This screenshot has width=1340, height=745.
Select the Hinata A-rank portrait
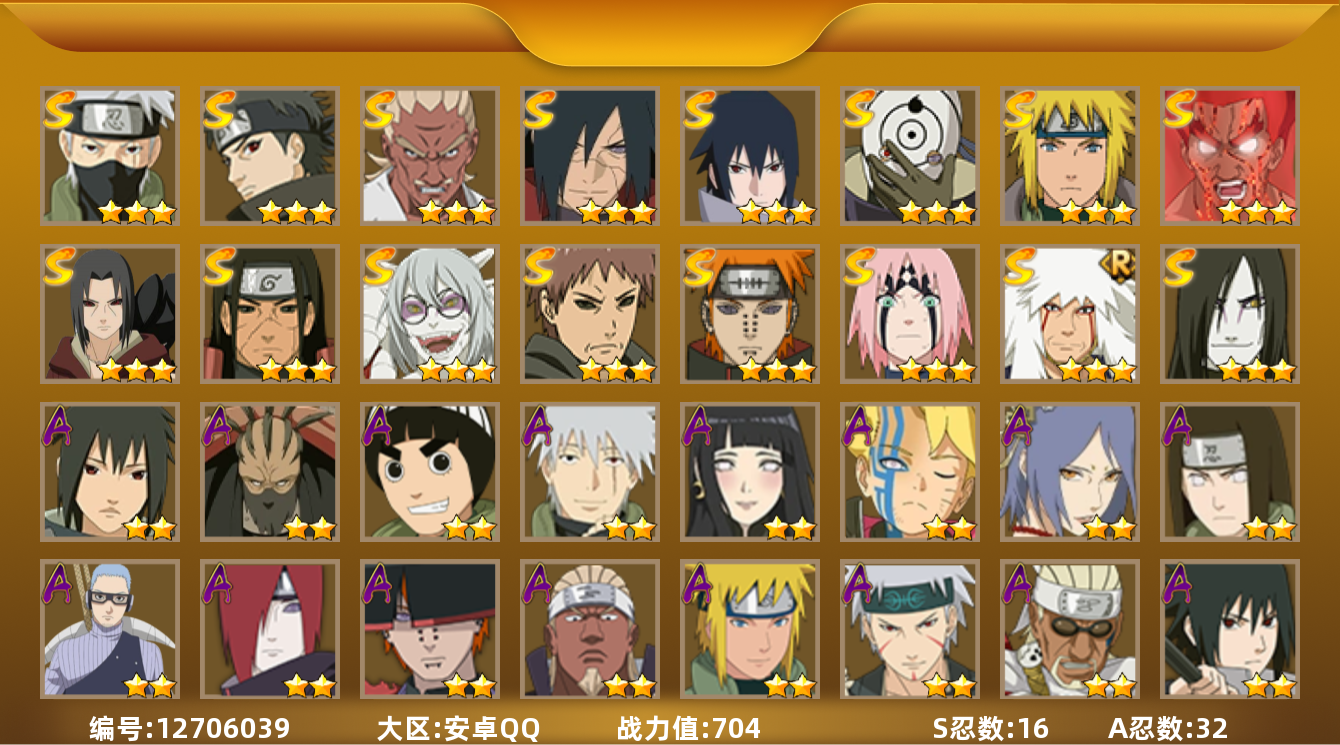point(749,471)
